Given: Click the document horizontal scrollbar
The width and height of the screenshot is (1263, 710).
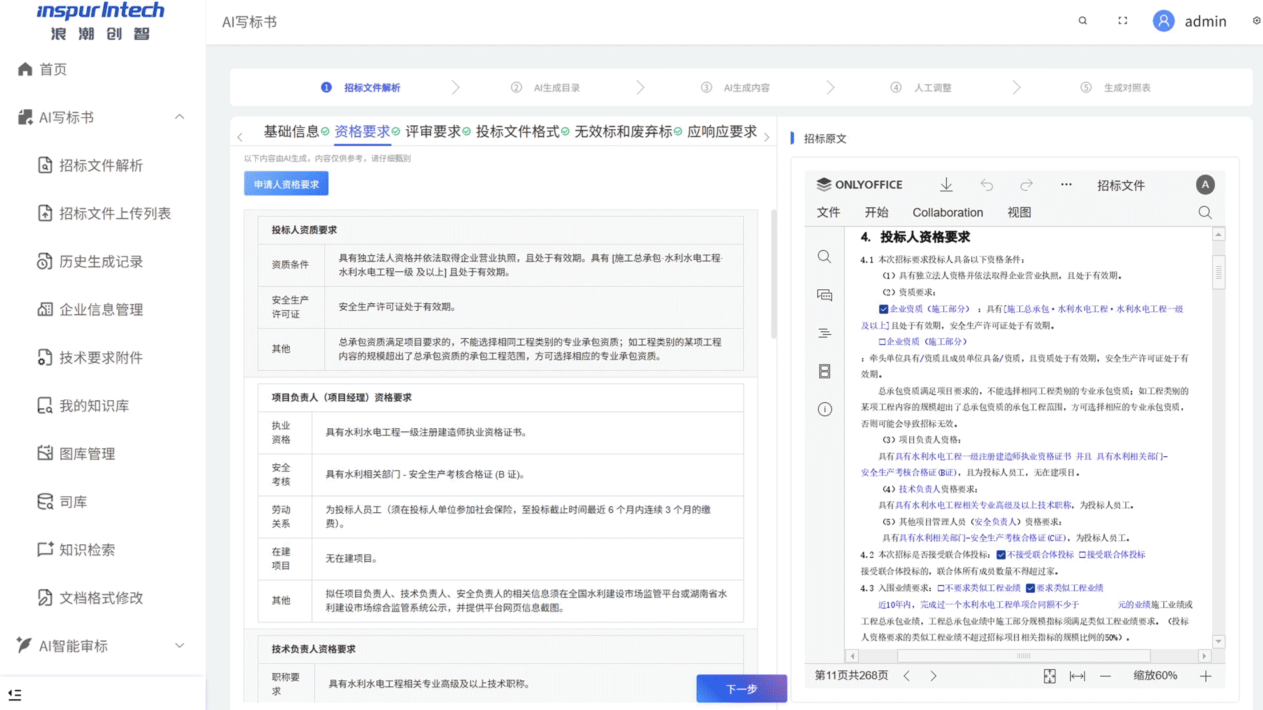Looking at the screenshot, I should tap(1023, 656).
